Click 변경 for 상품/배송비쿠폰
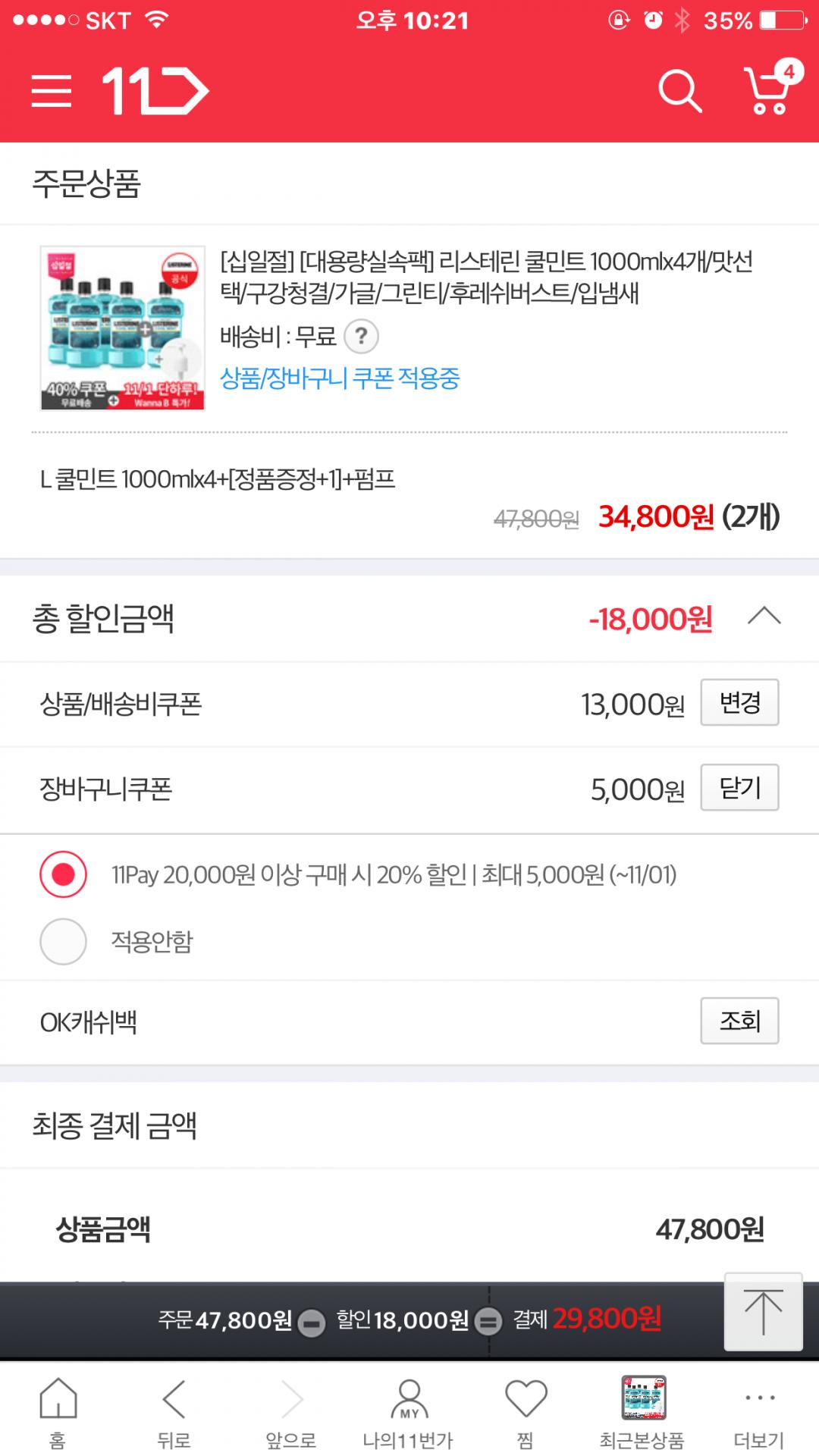The height and width of the screenshot is (1456, 819). click(x=739, y=703)
